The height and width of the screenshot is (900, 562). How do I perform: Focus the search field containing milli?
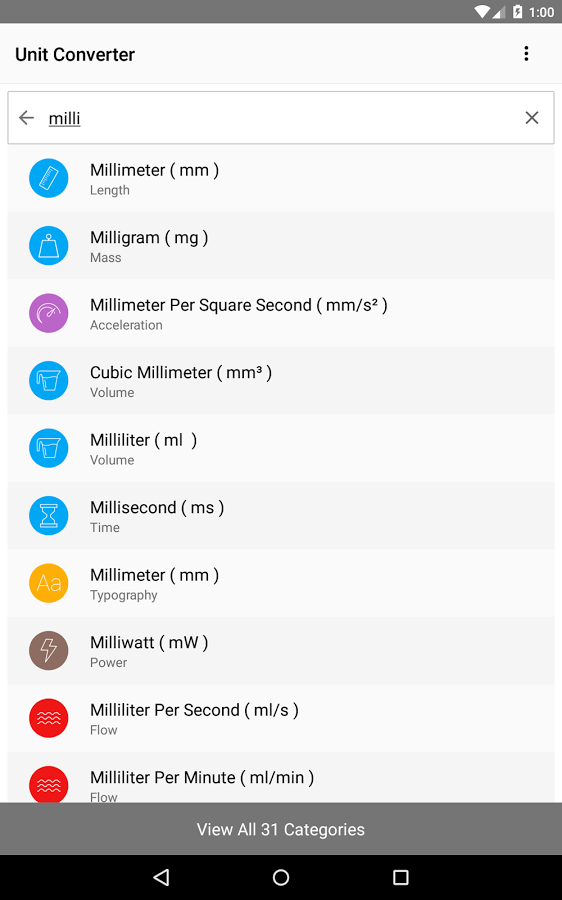[x=281, y=118]
